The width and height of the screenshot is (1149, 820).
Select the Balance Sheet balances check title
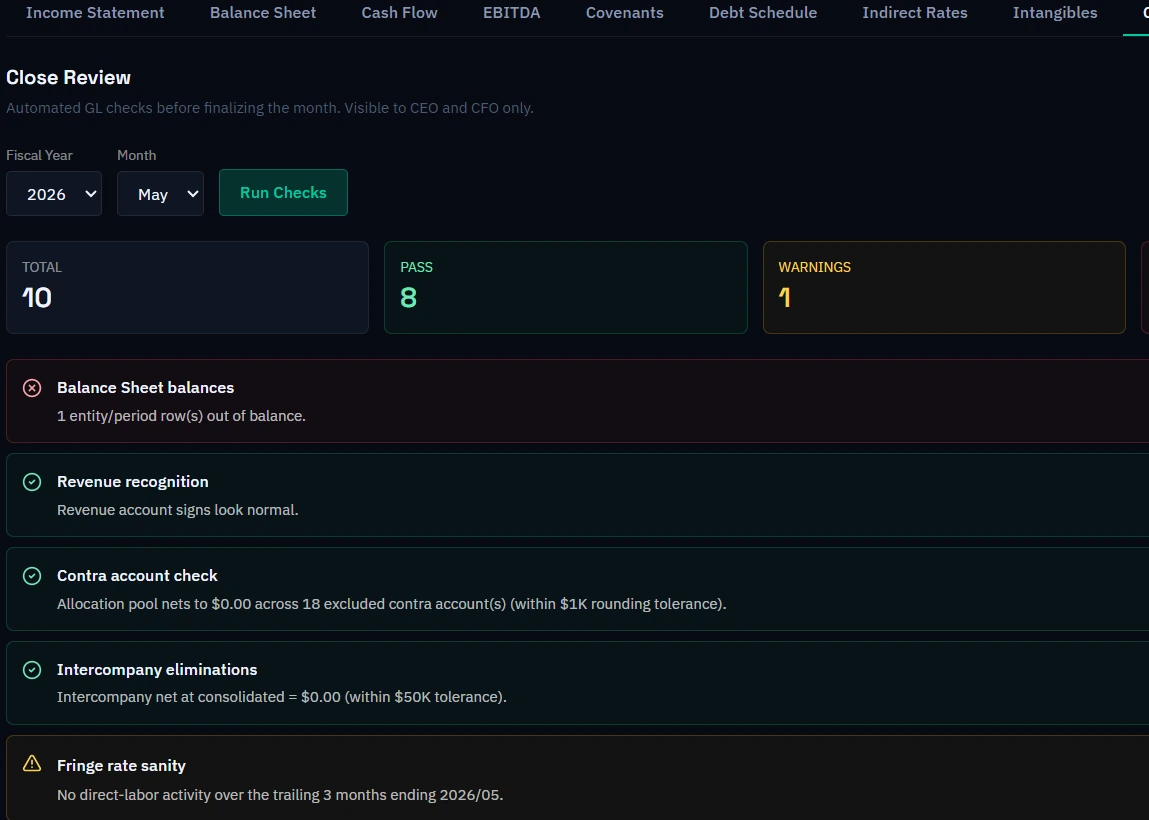(x=145, y=388)
